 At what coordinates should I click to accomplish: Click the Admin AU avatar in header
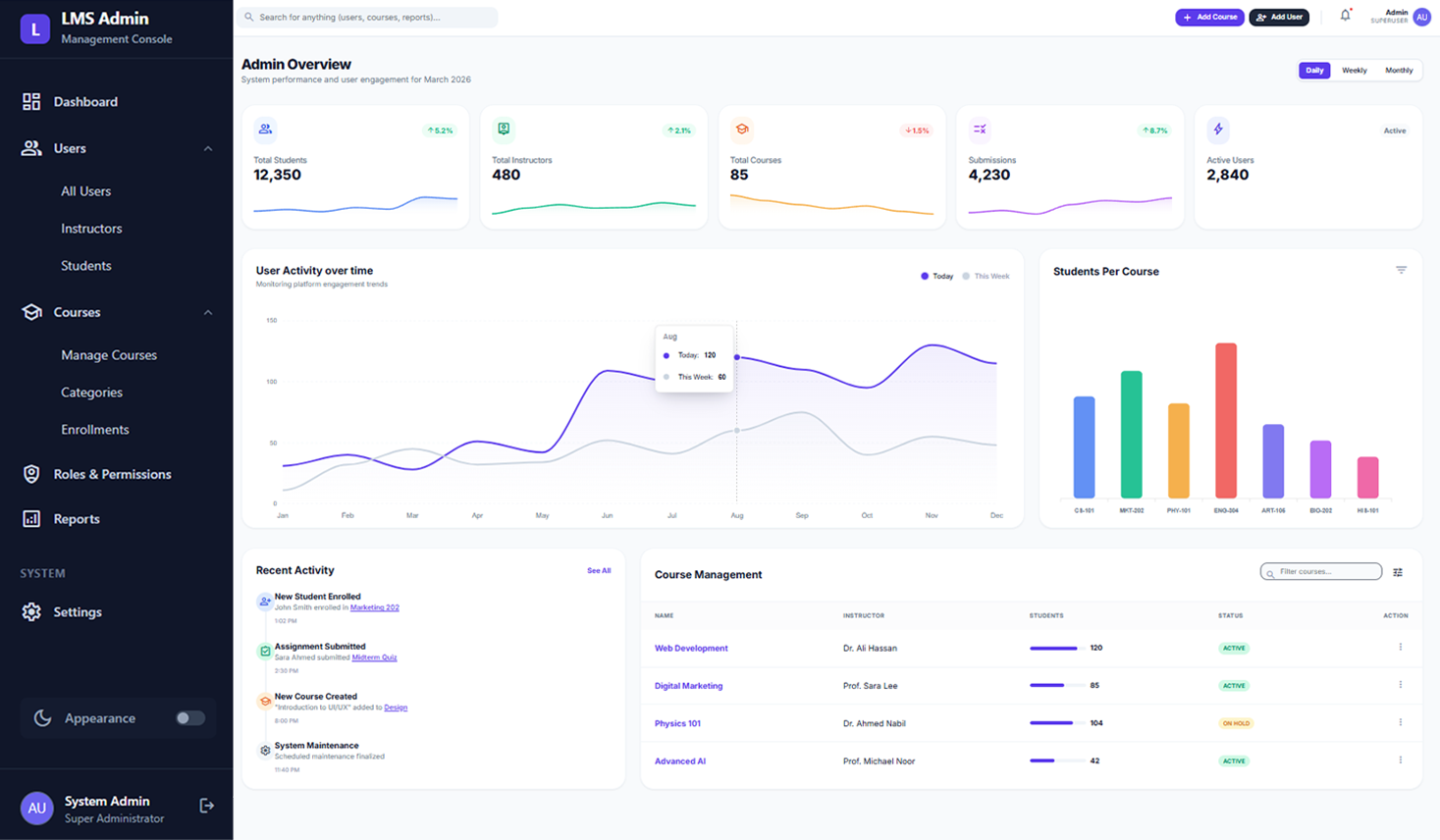pos(1421,17)
